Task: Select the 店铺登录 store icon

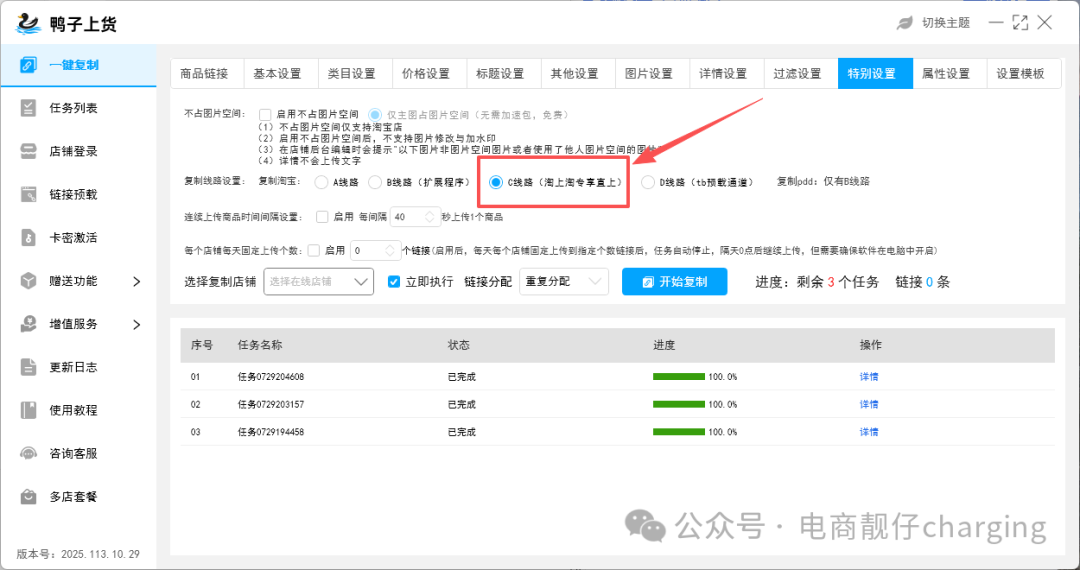Action: click(x=28, y=151)
